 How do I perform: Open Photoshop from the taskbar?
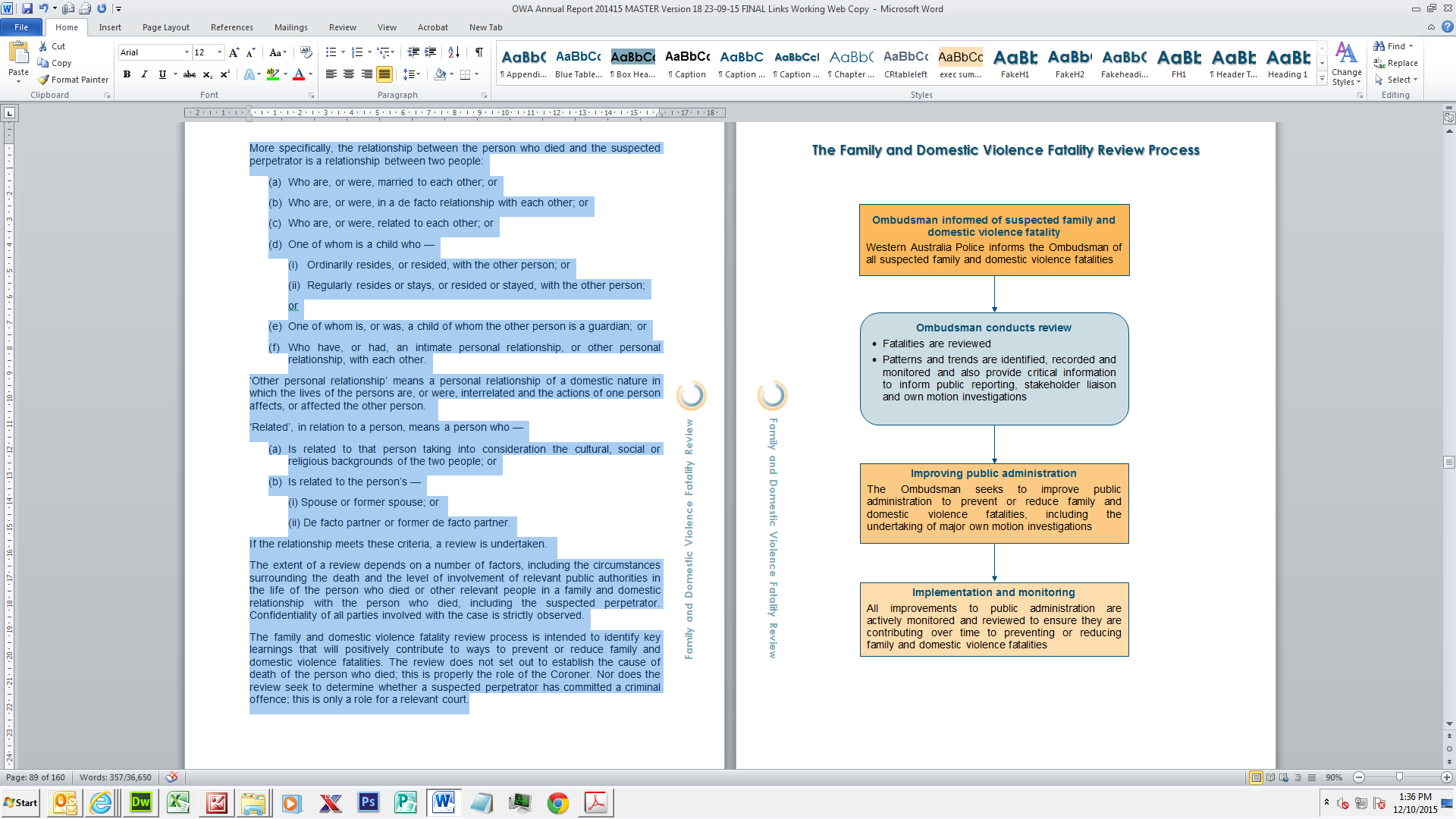point(369,802)
